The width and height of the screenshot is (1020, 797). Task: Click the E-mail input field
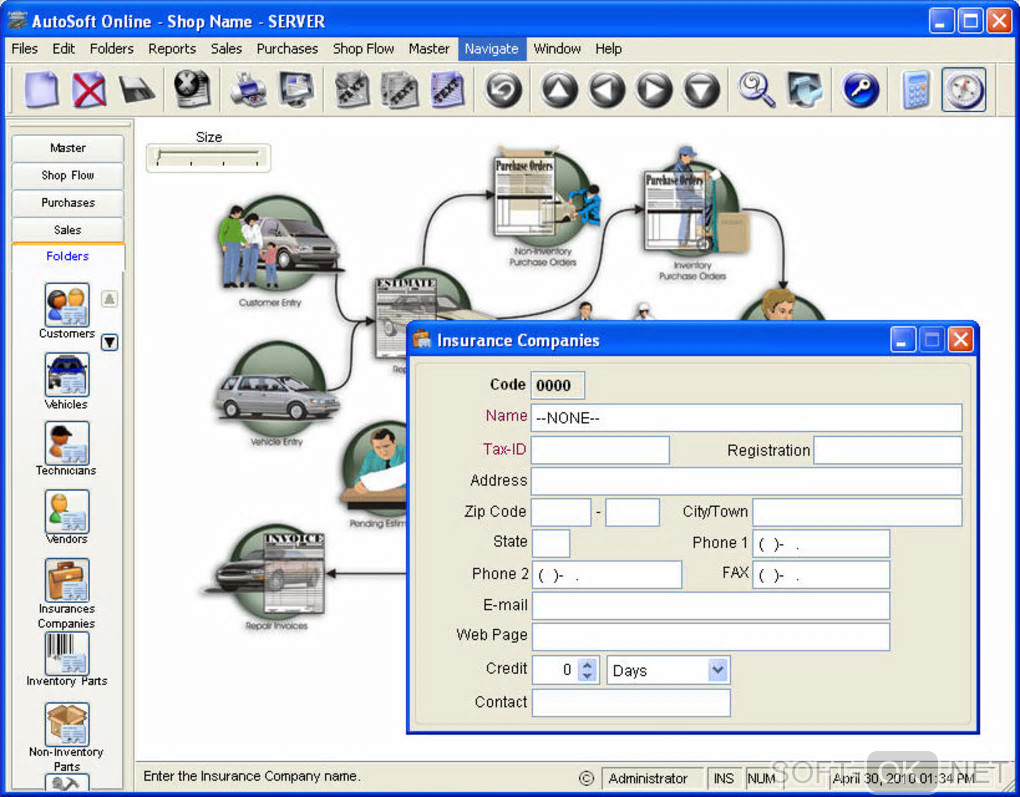click(710, 606)
